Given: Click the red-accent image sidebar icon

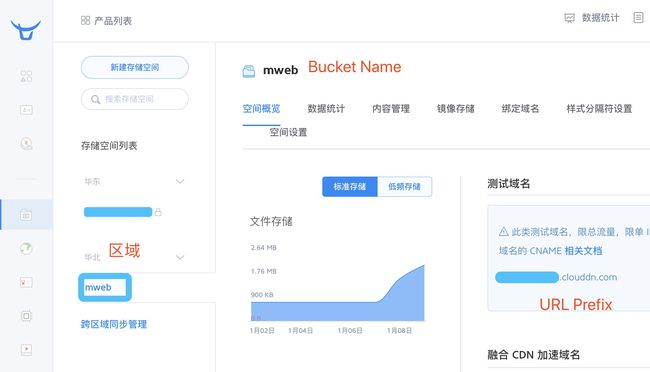Looking at the screenshot, I should (x=26, y=282).
